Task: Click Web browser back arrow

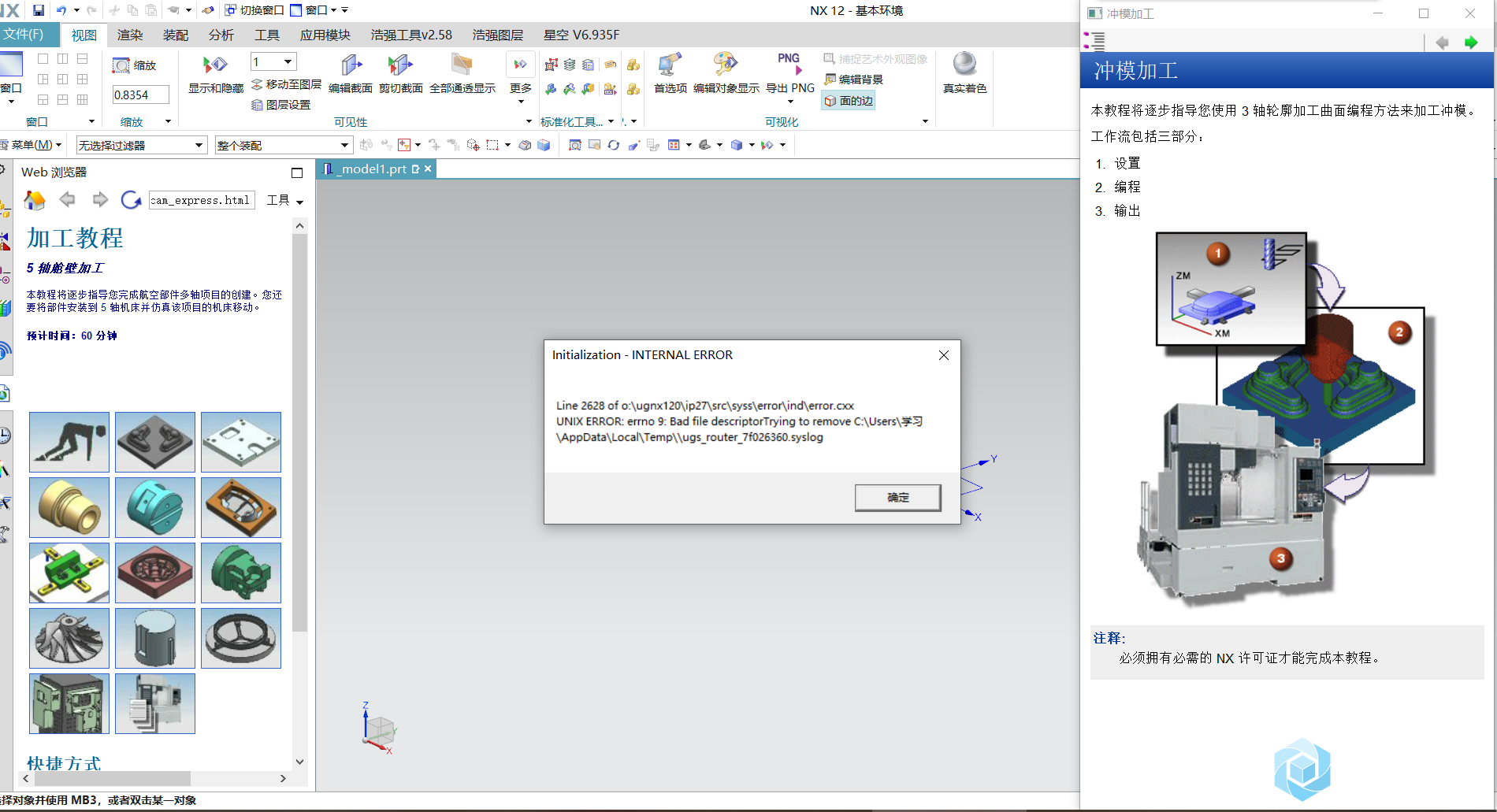Action: 68,200
